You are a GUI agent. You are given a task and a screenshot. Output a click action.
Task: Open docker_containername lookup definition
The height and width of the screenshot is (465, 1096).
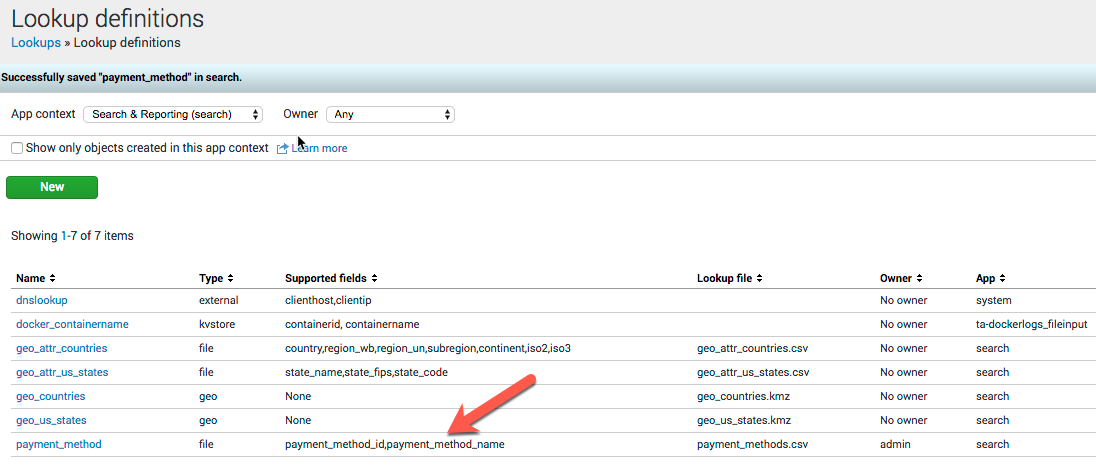click(x=72, y=324)
